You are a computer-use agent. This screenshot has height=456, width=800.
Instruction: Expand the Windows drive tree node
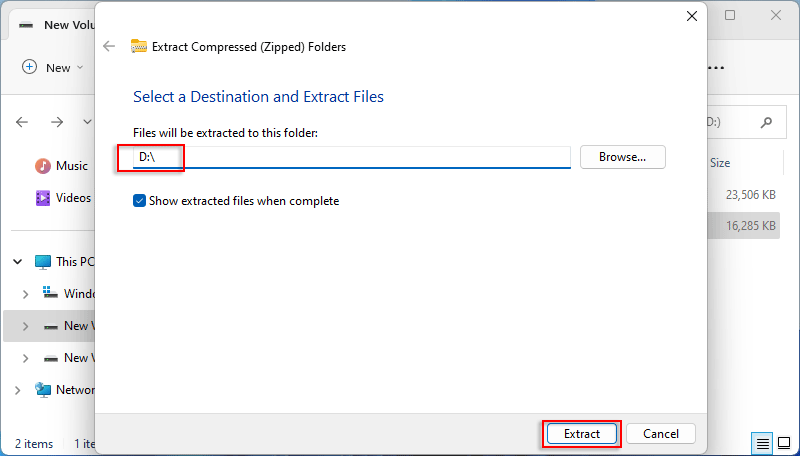coord(26,294)
